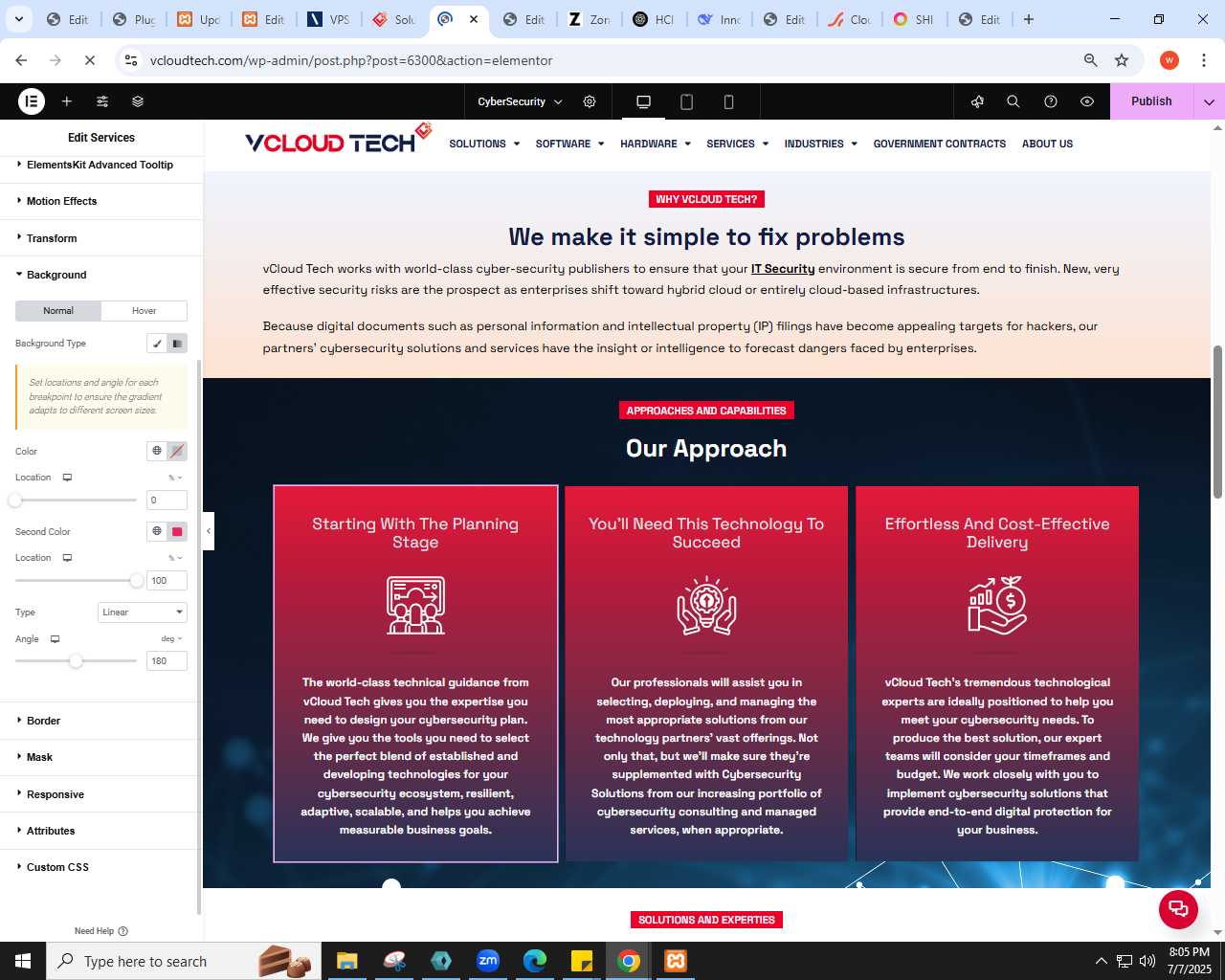The width and height of the screenshot is (1225, 980).
Task: Click the second Location value field showing 100
Action: [167, 580]
